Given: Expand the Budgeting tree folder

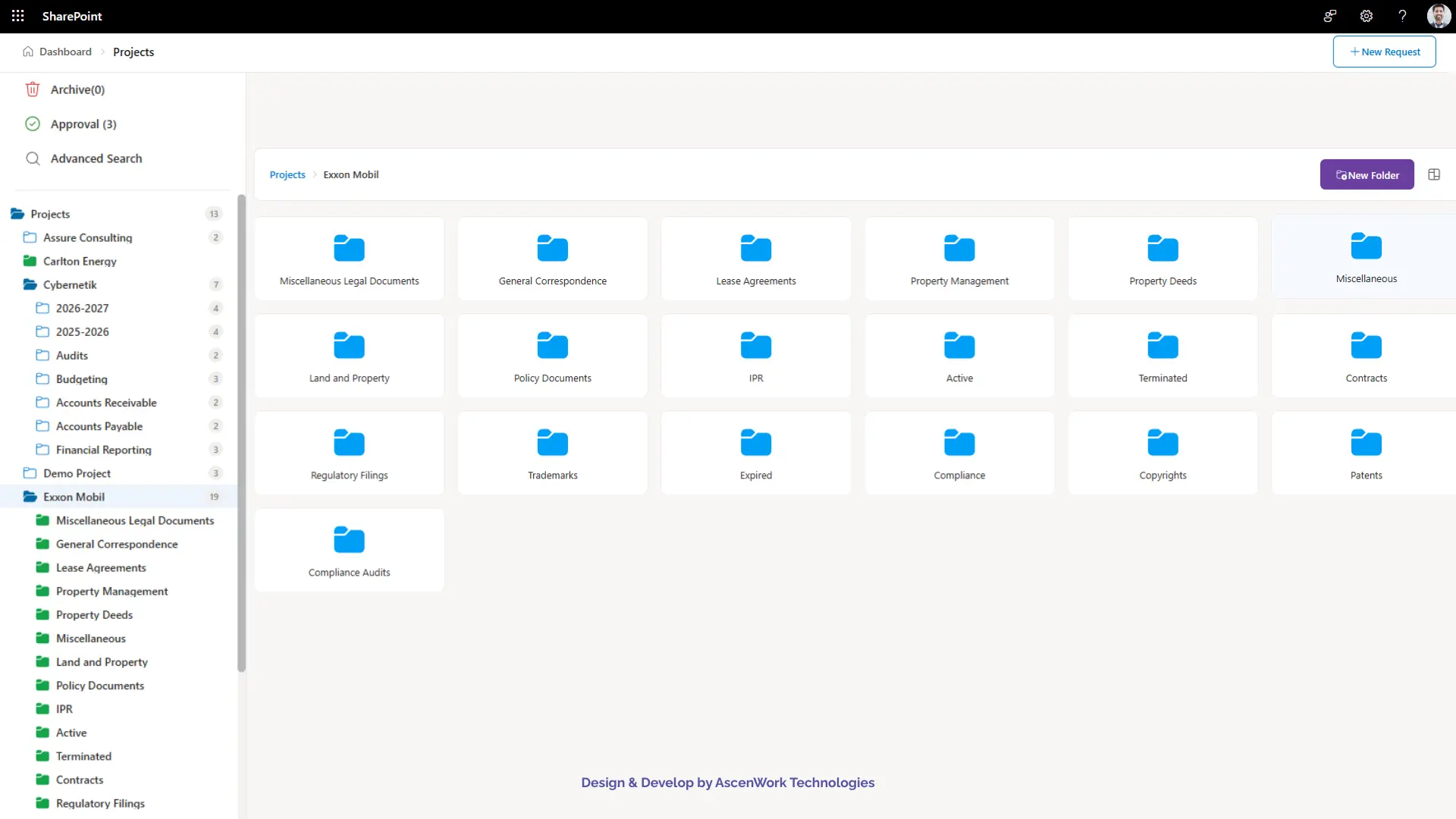Looking at the screenshot, I should click(x=42, y=378).
